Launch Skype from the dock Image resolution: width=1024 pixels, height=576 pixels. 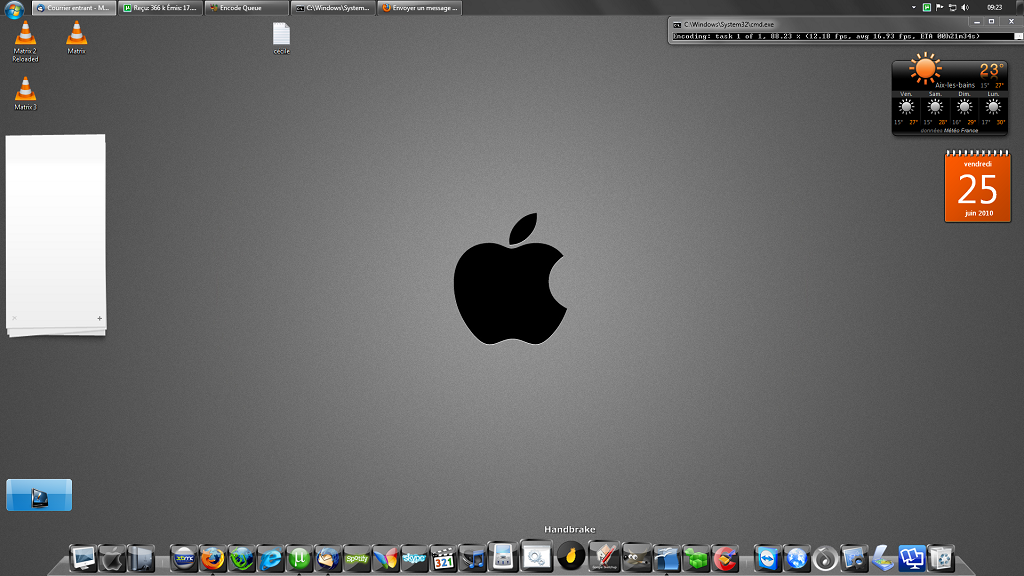414,558
